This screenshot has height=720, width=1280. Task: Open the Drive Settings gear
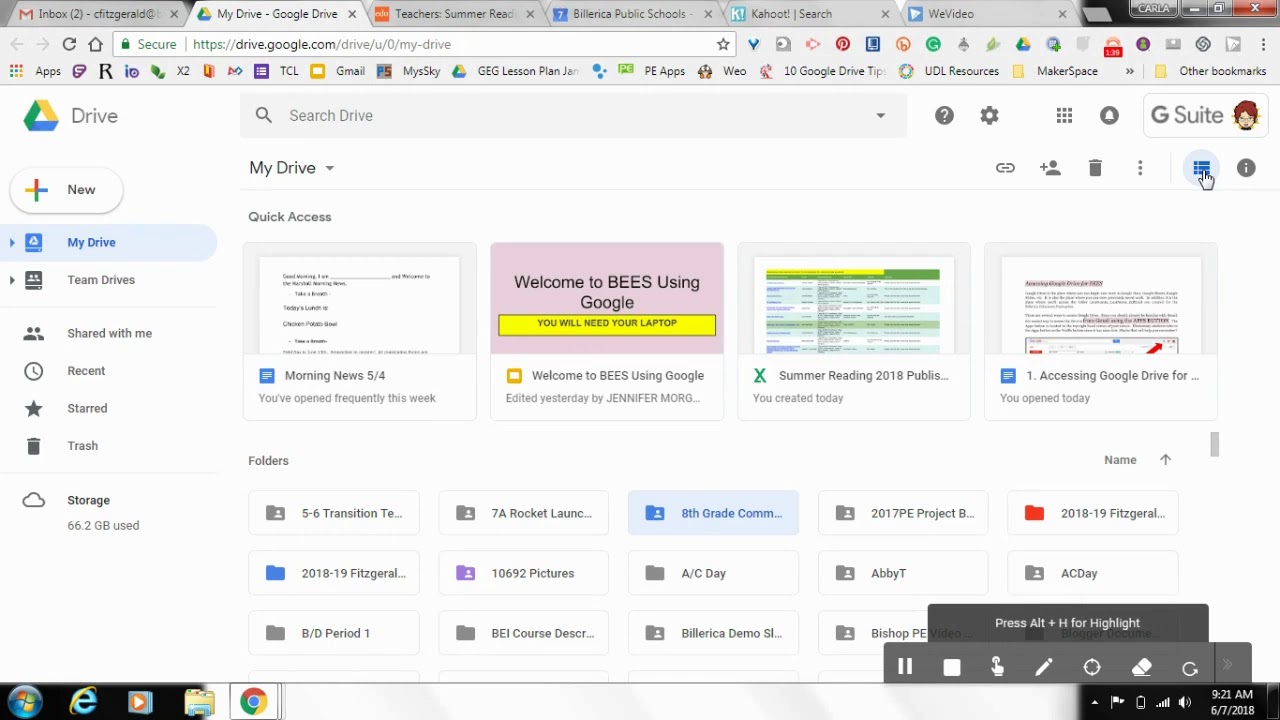coord(989,116)
